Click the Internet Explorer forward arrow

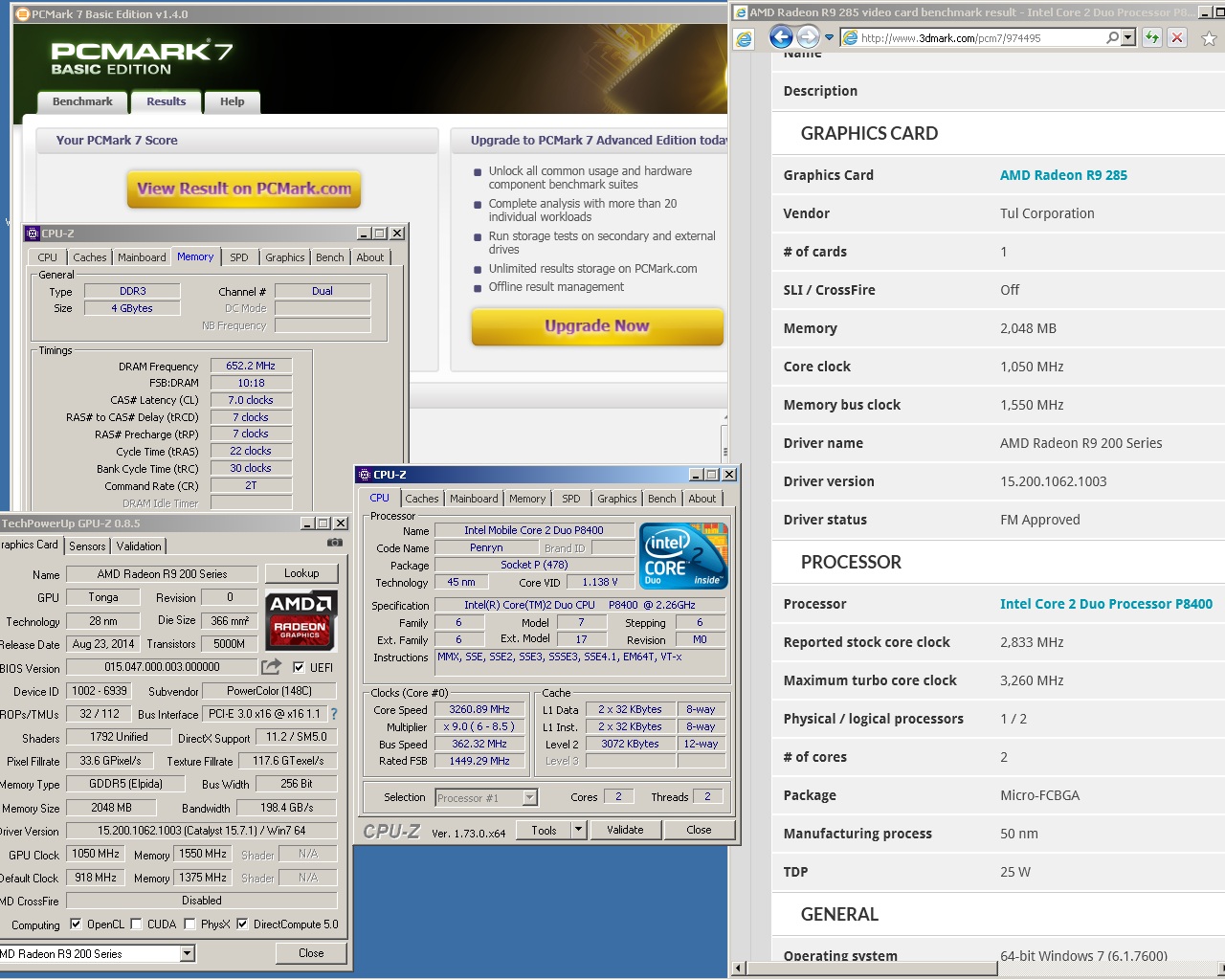tap(808, 37)
